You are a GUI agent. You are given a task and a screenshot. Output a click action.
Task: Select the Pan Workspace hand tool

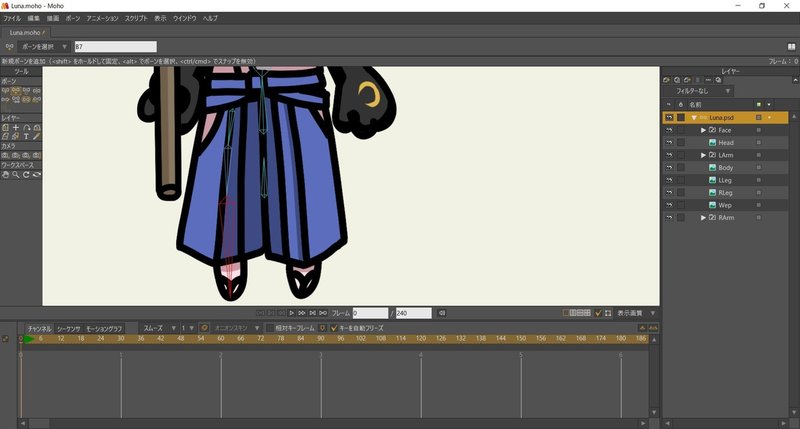[5, 174]
